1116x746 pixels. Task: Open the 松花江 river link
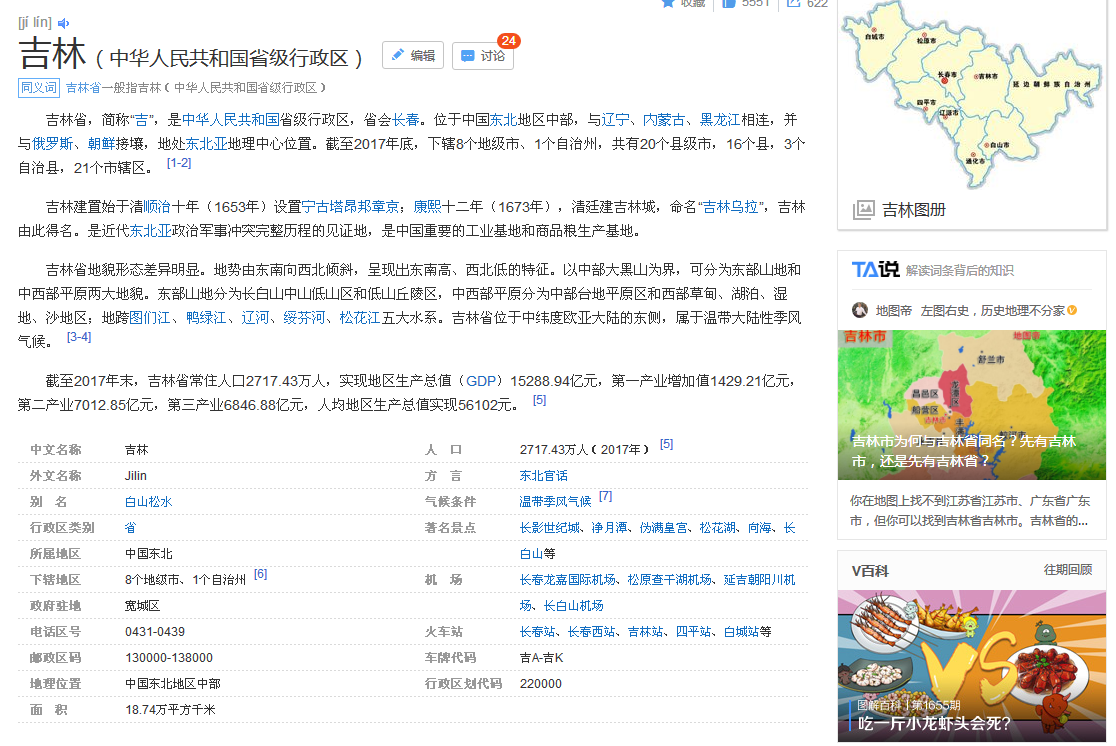tap(360, 317)
